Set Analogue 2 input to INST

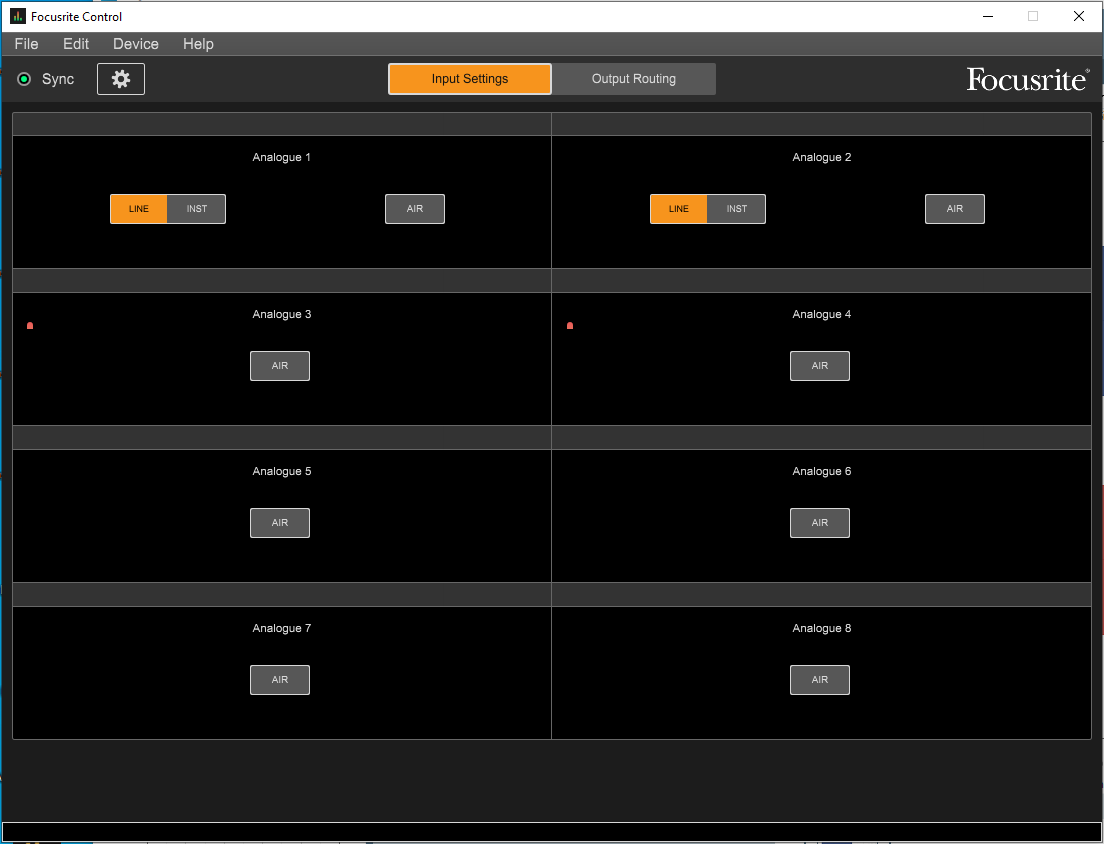[x=736, y=209]
